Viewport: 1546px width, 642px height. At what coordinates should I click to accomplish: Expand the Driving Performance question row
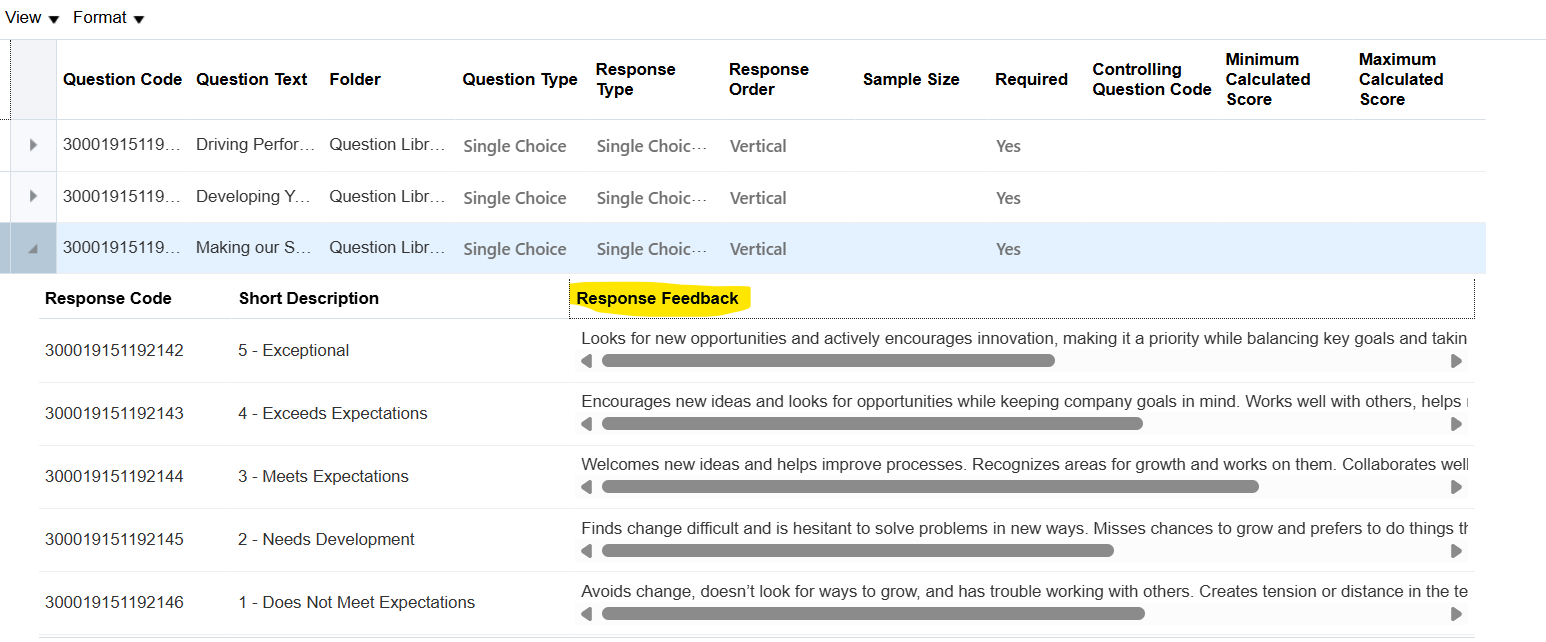(x=32, y=145)
